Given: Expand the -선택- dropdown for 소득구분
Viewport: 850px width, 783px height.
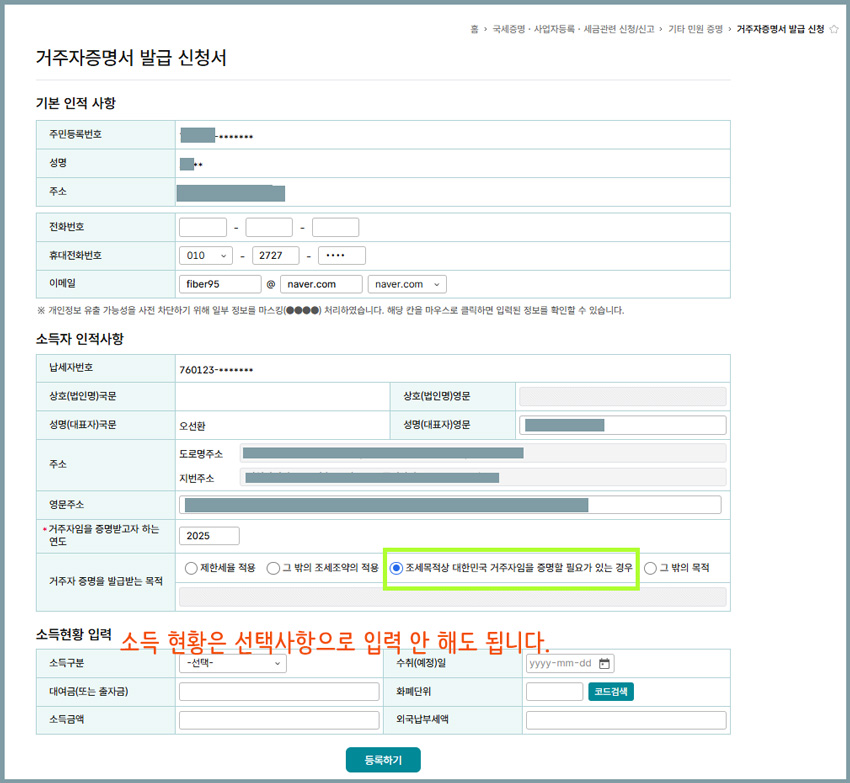Looking at the screenshot, I should [x=231, y=662].
